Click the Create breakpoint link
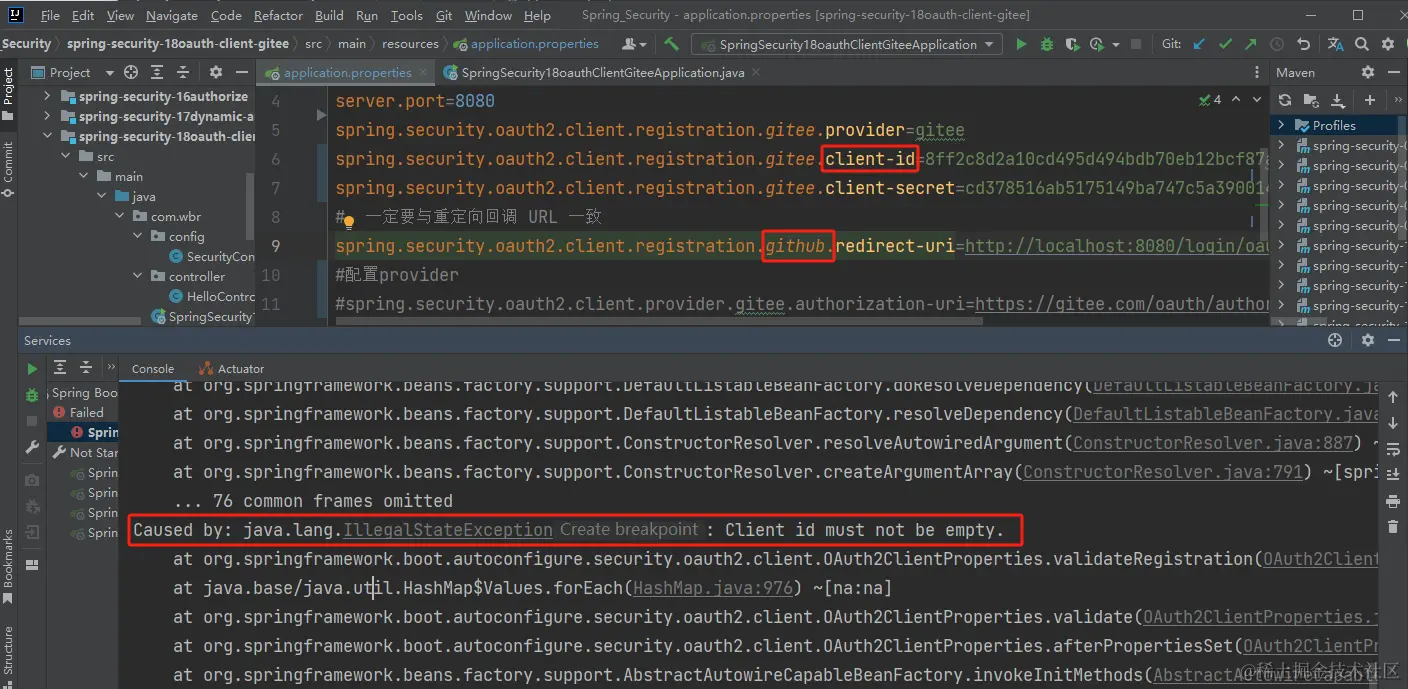The width and height of the screenshot is (1408, 689). pyautogui.click(x=629, y=530)
